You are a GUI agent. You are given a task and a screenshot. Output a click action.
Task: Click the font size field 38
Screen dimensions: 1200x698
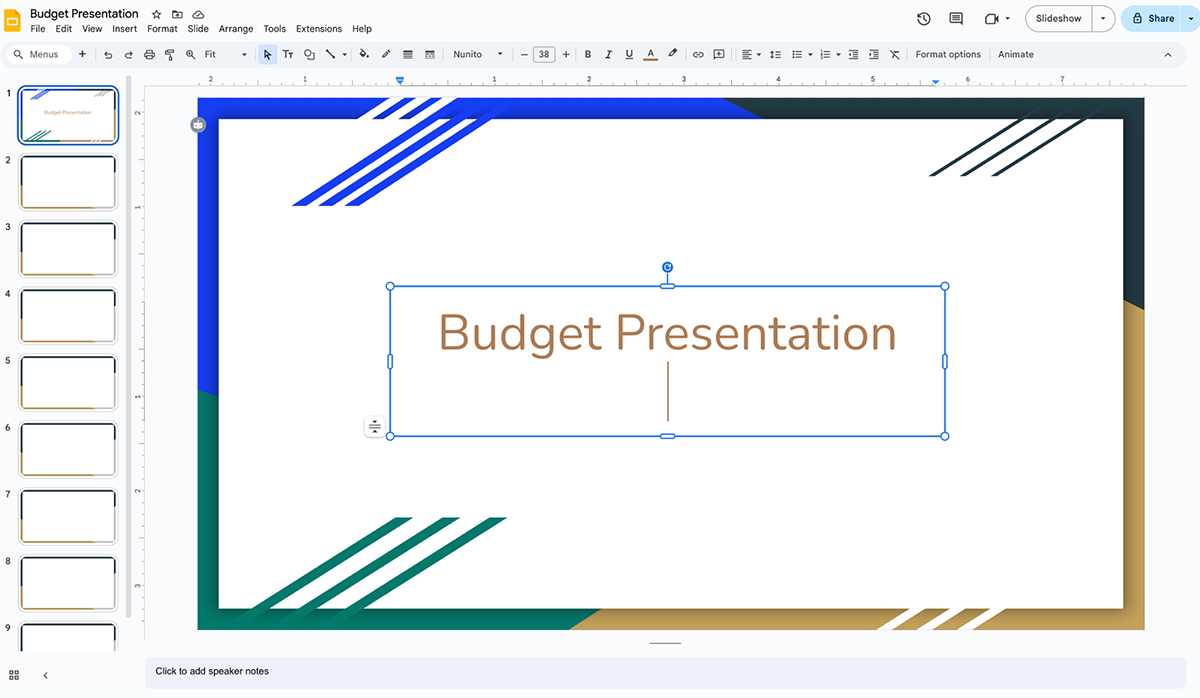544,54
